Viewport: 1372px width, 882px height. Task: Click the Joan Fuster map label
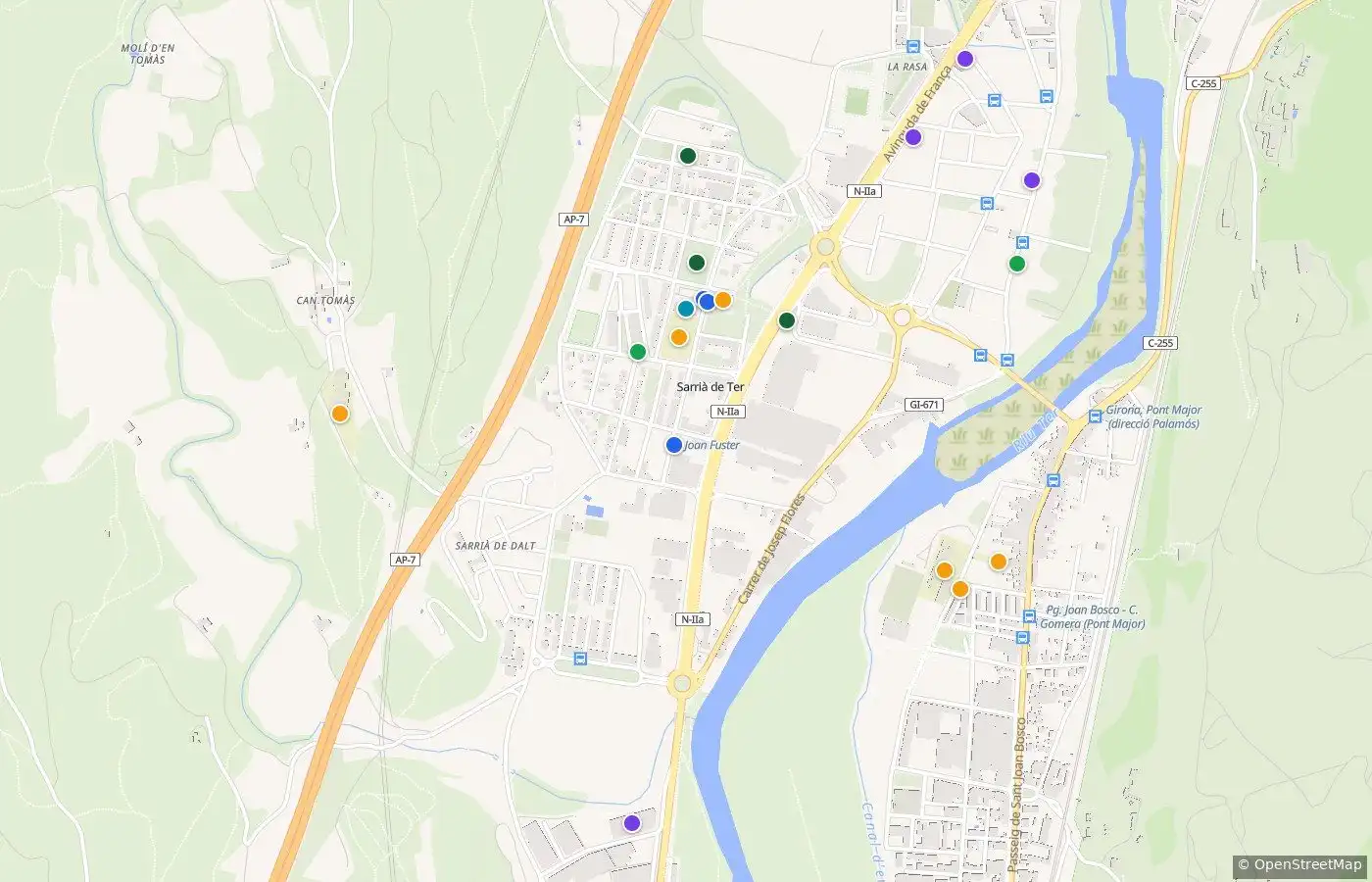[711, 445]
